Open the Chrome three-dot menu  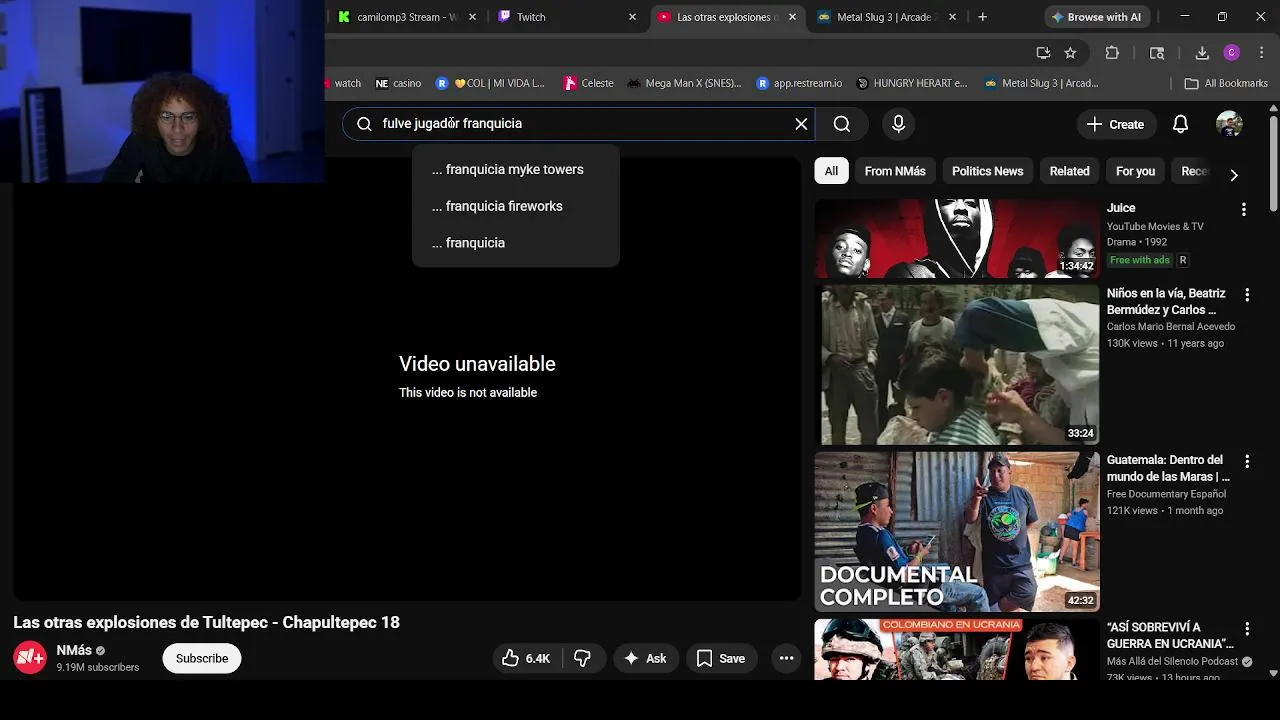pos(1261,53)
